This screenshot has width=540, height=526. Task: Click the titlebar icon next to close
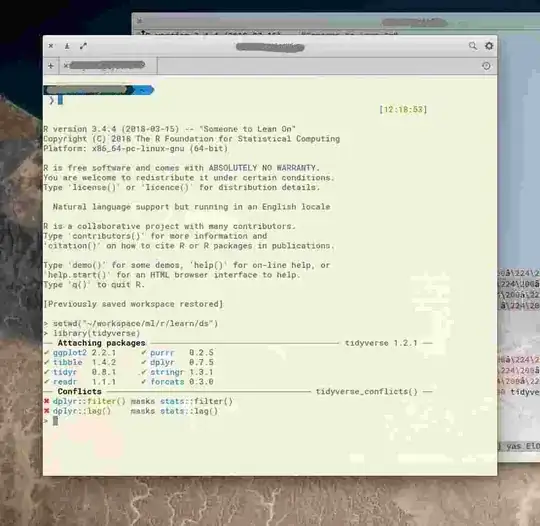[x=67, y=46]
